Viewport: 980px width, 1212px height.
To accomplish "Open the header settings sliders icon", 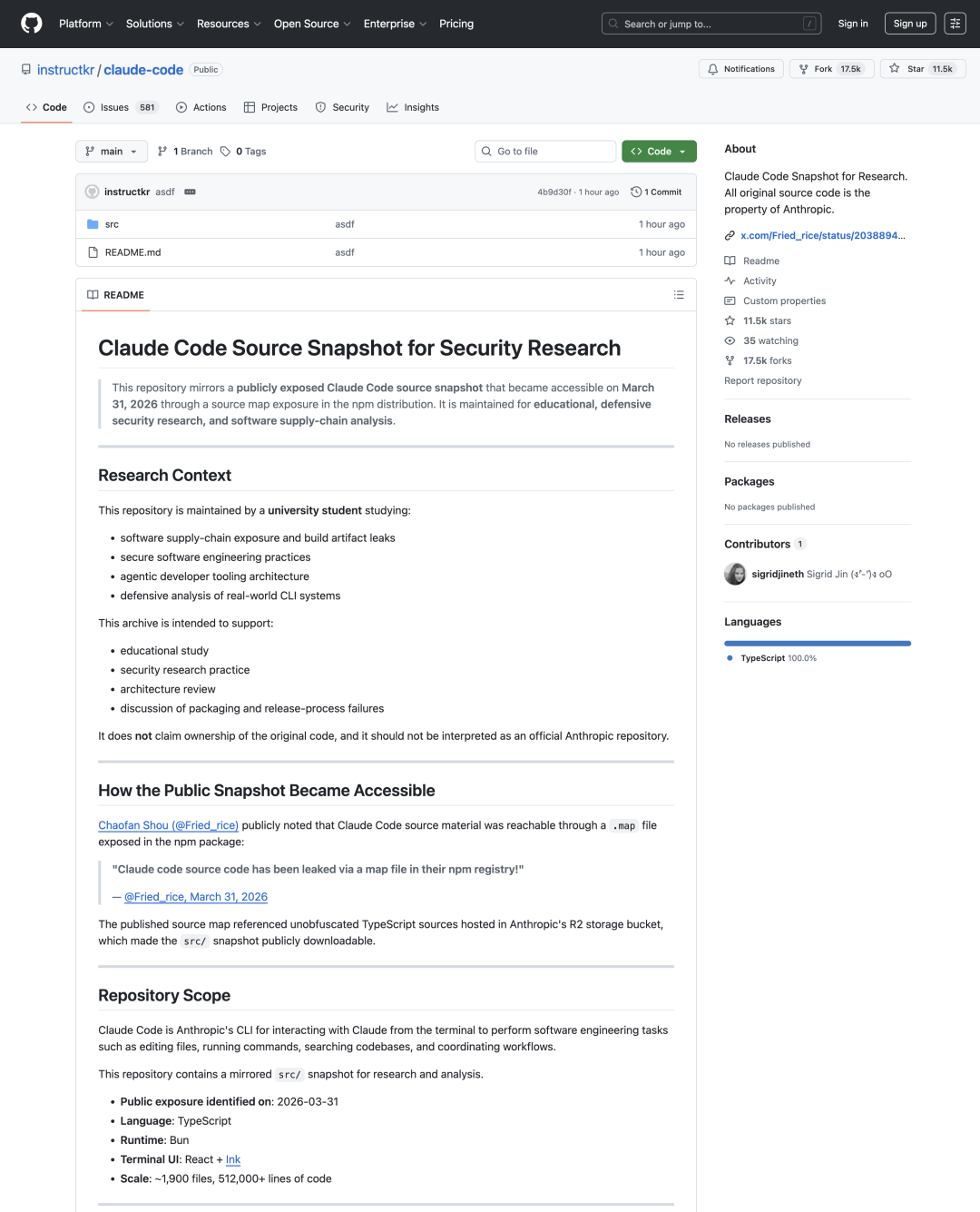I will [x=955, y=24].
